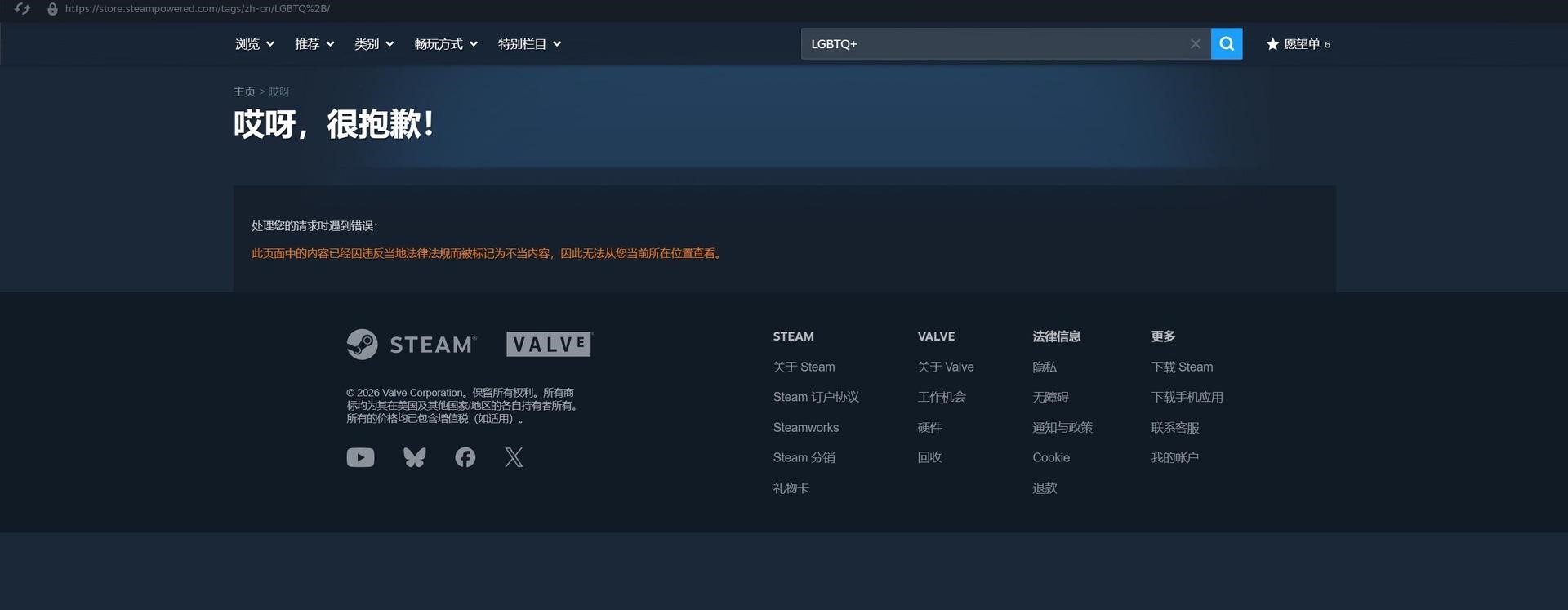
Task: Open 下载 Steam footer link
Action: coord(1182,367)
